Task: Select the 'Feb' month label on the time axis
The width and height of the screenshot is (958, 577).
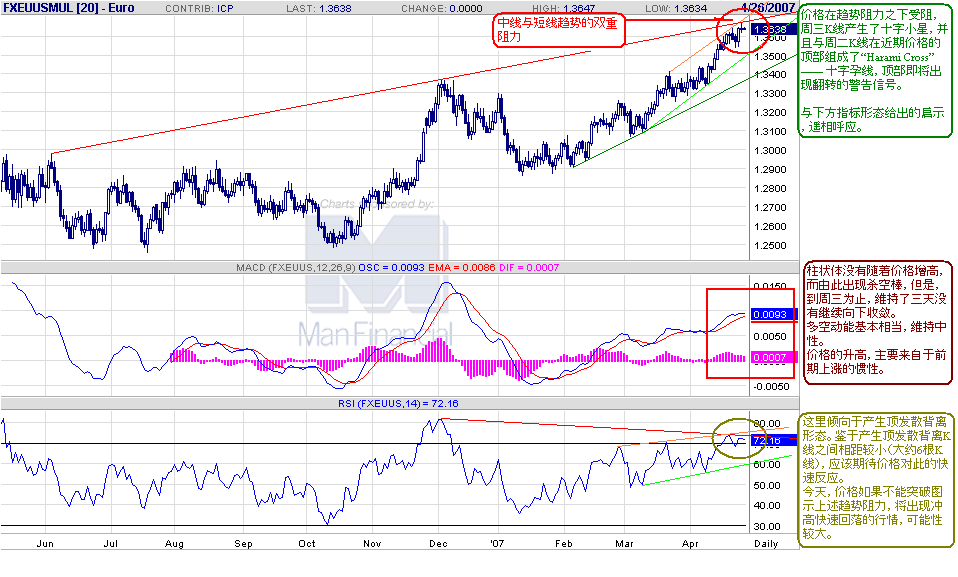Action: point(563,543)
